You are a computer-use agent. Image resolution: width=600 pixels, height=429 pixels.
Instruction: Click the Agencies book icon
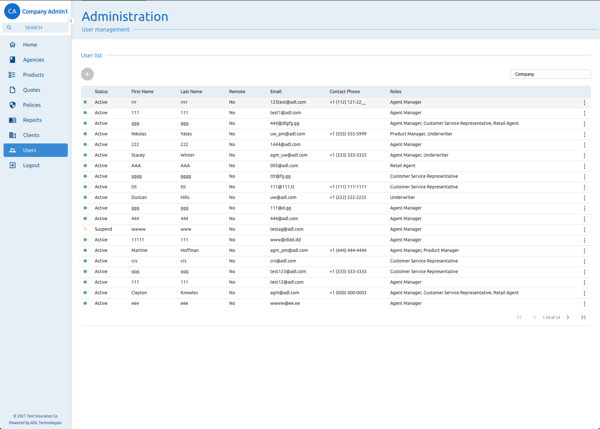13,60
